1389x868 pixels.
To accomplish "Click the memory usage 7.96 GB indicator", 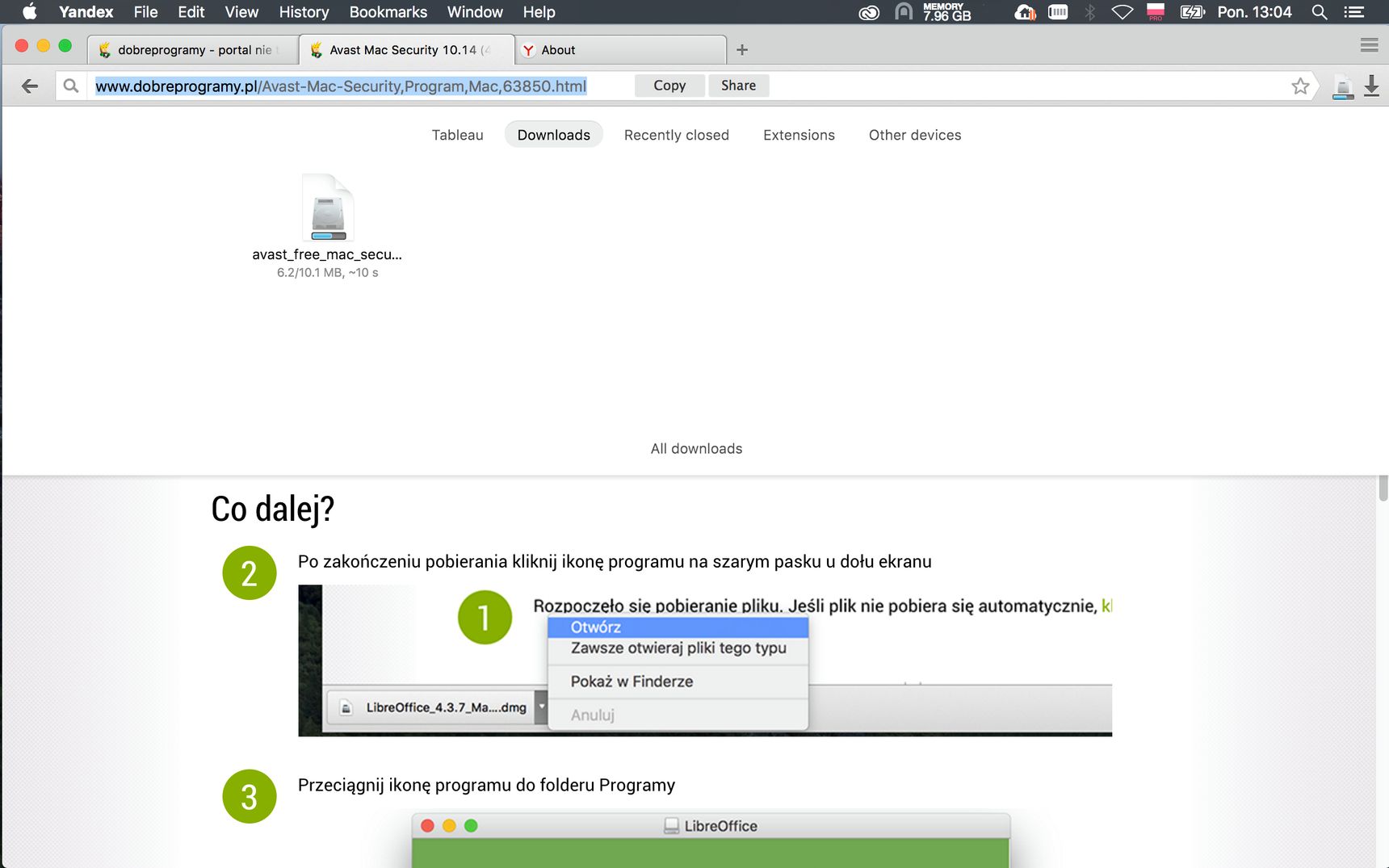I will (x=946, y=12).
